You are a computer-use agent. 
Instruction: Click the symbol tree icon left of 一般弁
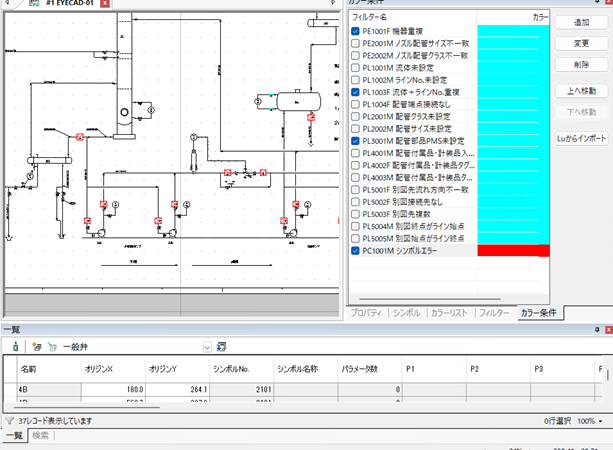pyautogui.click(x=52, y=346)
